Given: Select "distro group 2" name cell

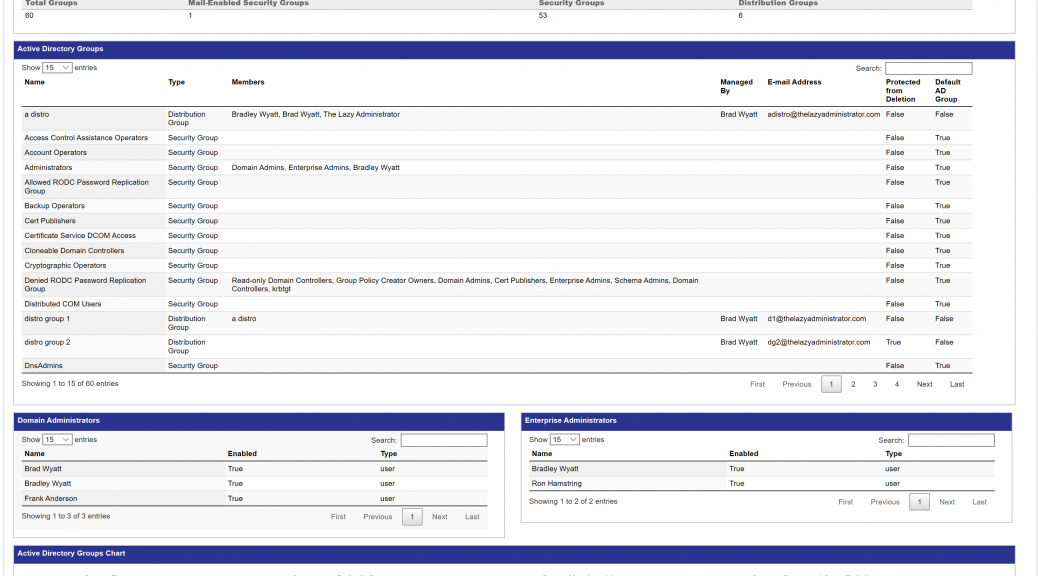Looking at the screenshot, I should click(93, 346).
